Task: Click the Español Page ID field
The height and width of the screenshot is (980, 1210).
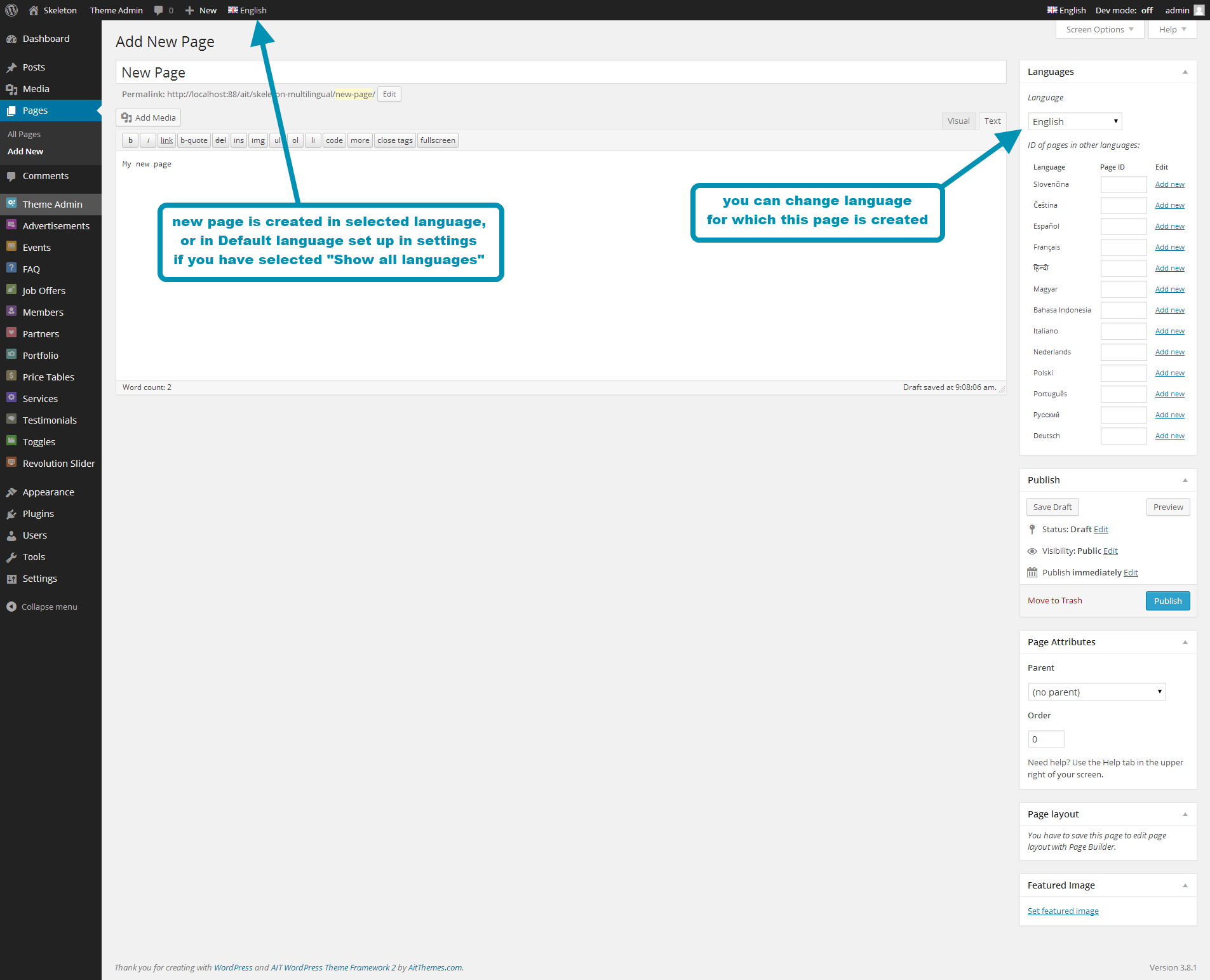Action: [1123, 226]
